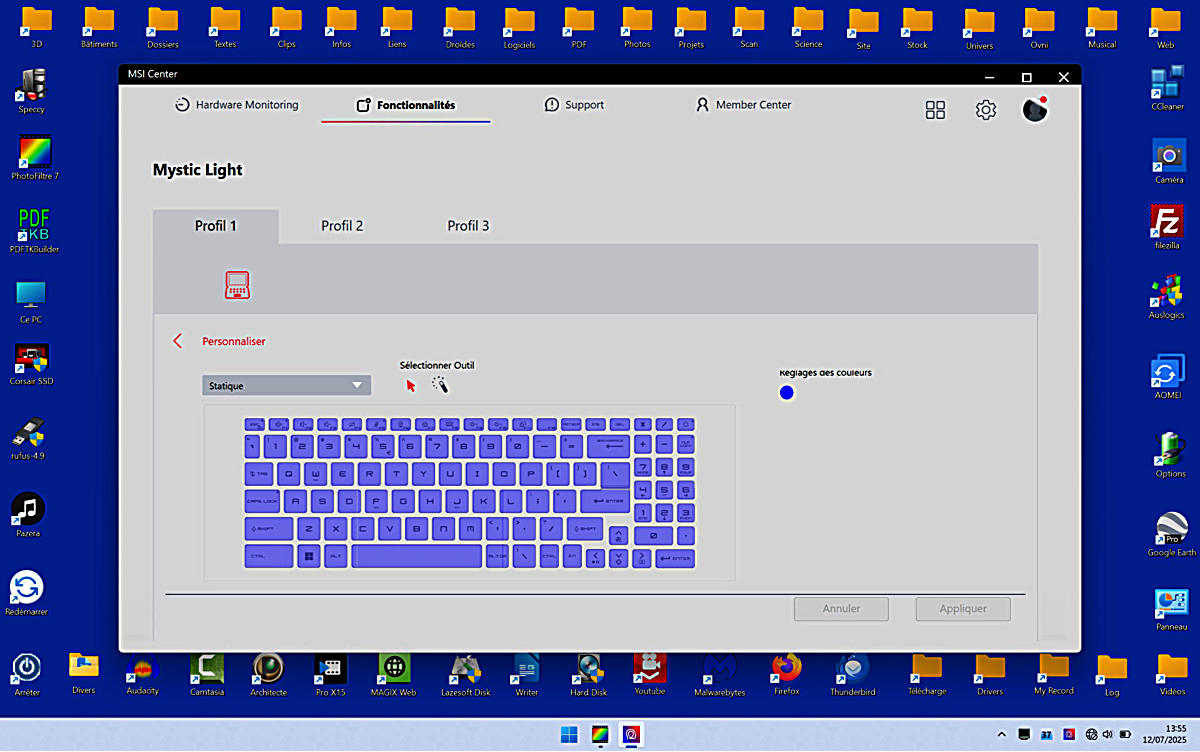
Task: Click the Appliquer button
Action: pyautogui.click(x=962, y=608)
